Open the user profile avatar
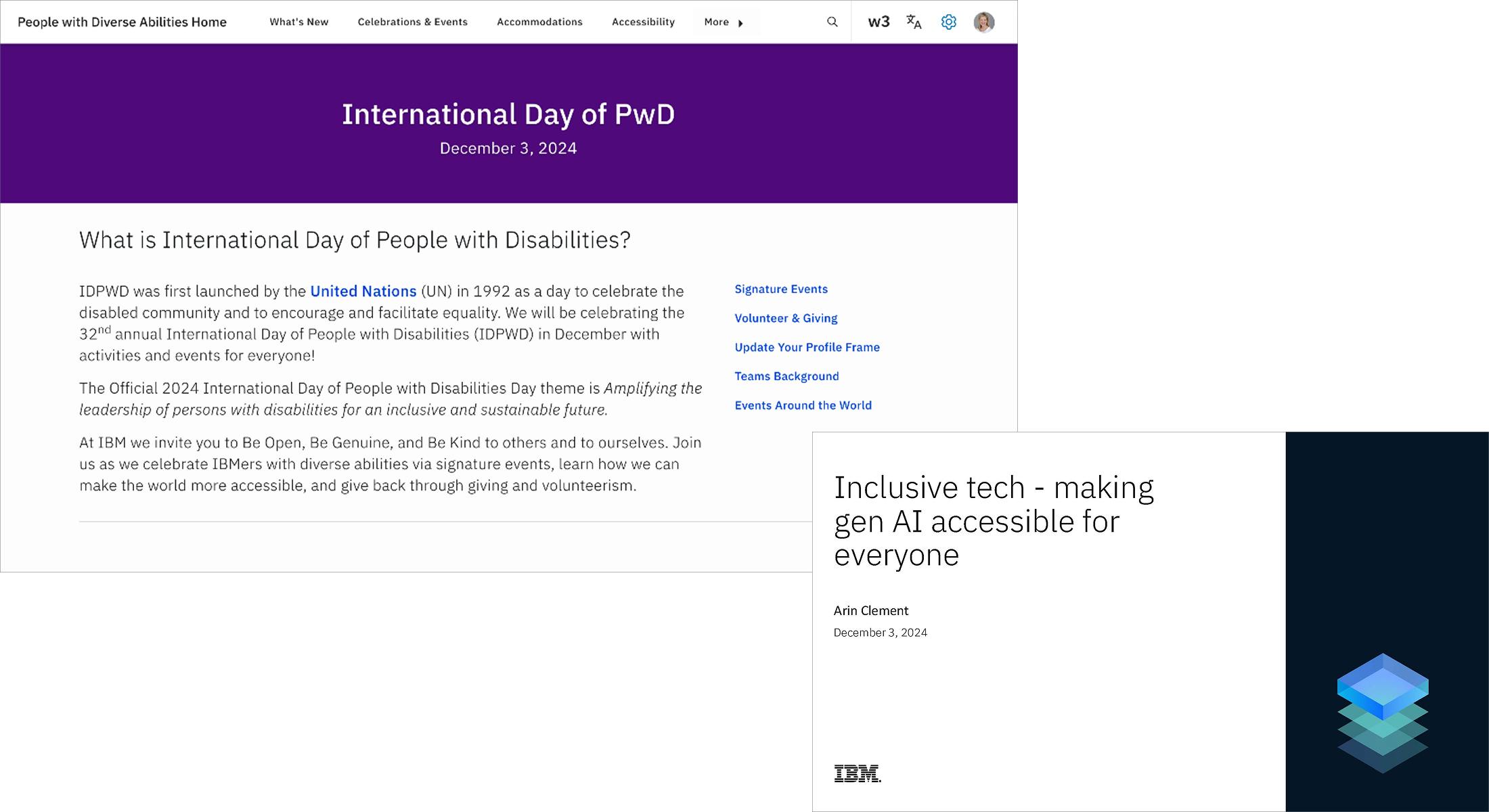The image size is (1489, 812). [984, 22]
